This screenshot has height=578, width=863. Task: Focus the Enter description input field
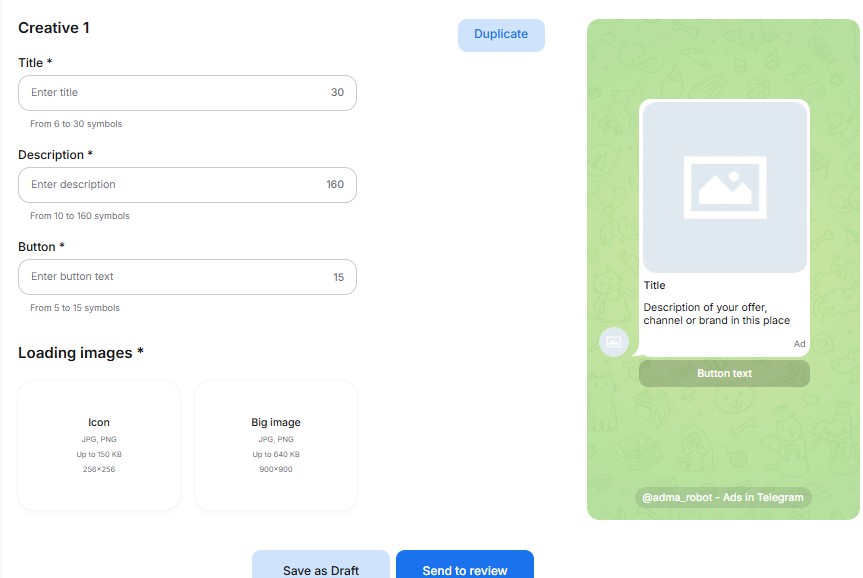[170, 185]
